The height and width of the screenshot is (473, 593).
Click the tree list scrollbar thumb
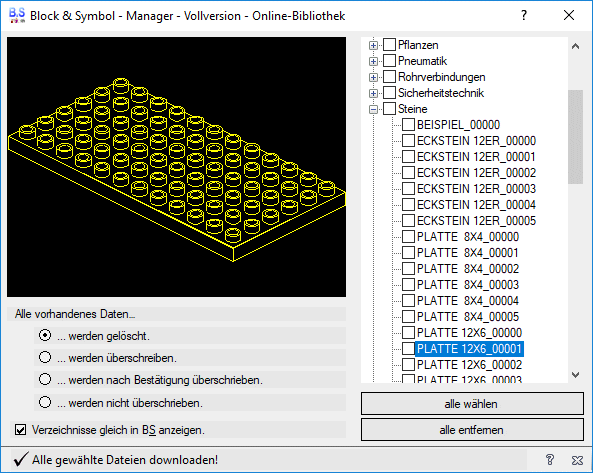click(x=576, y=137)
